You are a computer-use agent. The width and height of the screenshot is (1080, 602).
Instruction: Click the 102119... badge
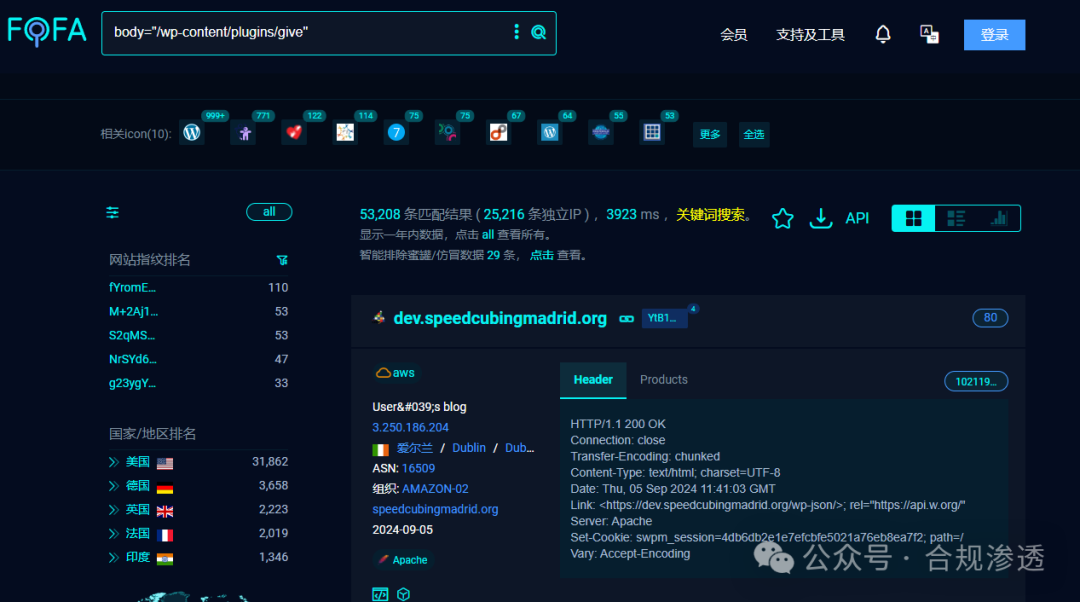pyautogui.click(x=976, y=382)
